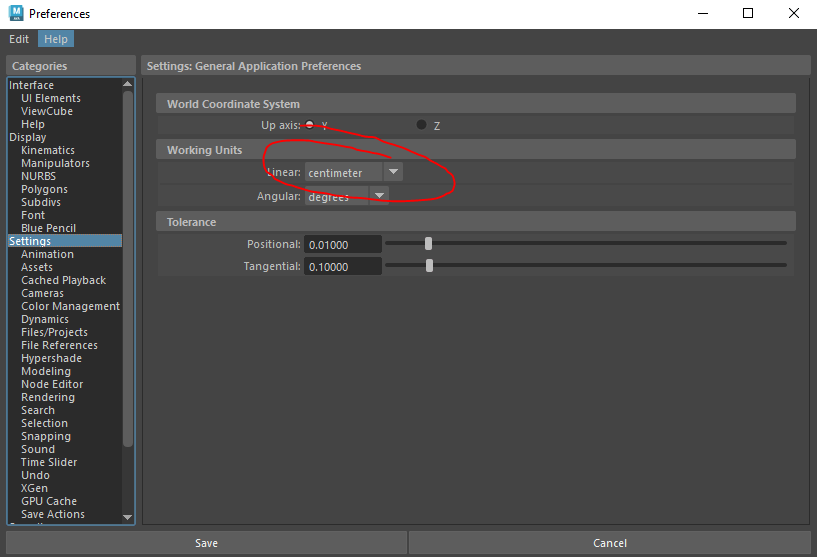Select the Time Slider category
The height and width of the screenshot is (557, 817).
(x=49, y=462)
